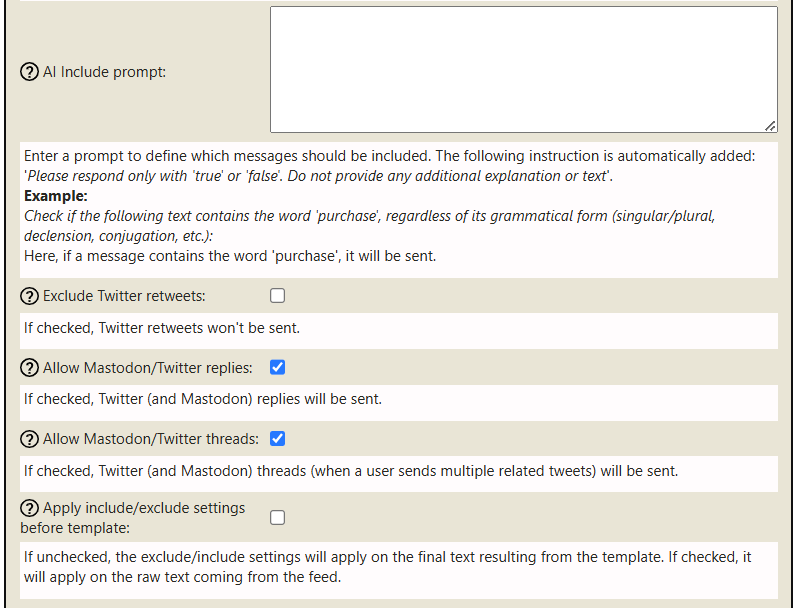The image size is (796, 608).
Task: Click help icon for Allow Mastodon/Twitter replies
Action: [x=30, y=368]
